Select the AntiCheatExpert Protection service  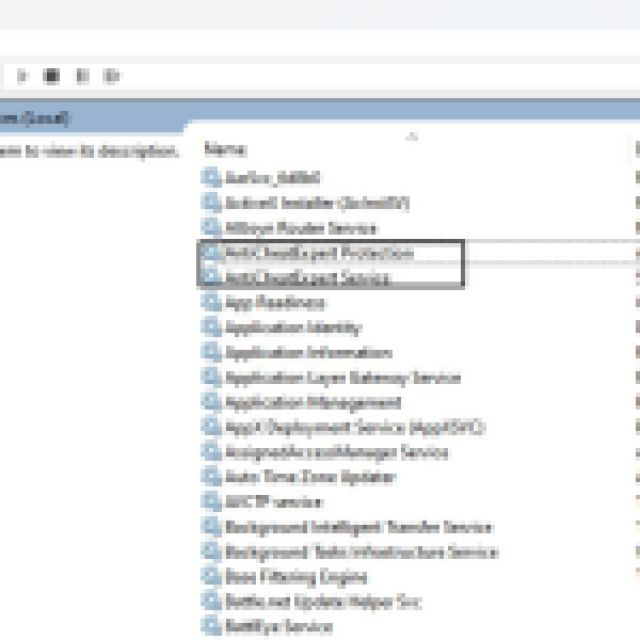click(318, 253)
